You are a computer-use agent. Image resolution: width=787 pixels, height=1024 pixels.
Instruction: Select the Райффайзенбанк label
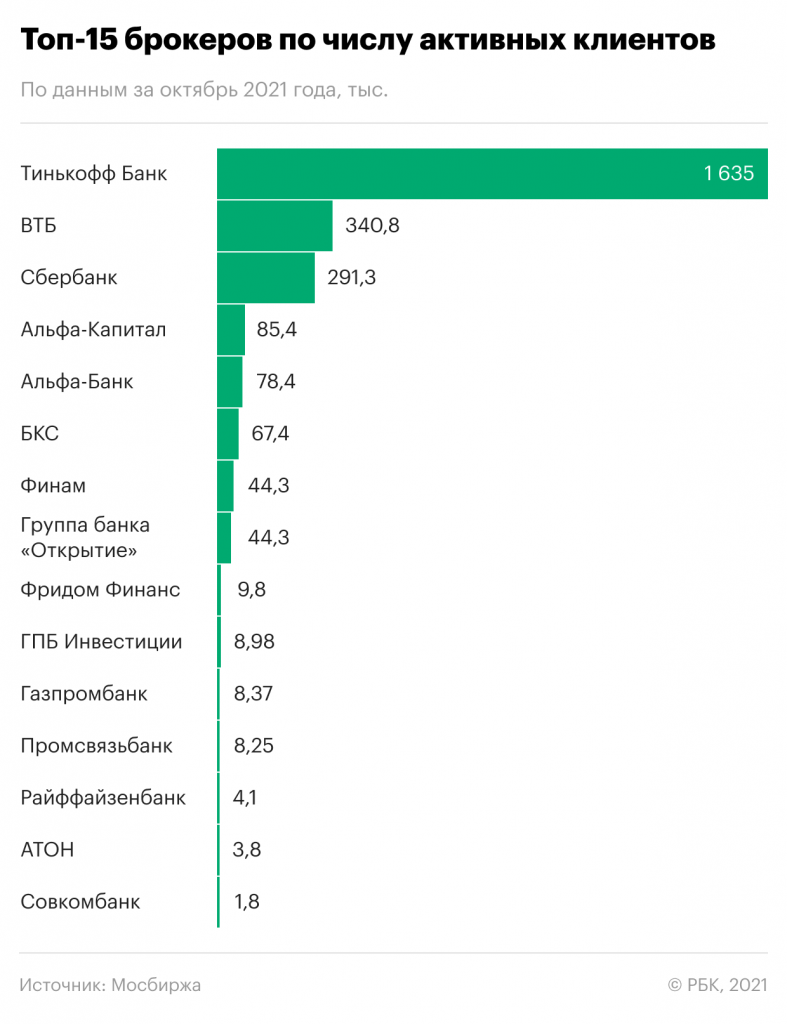click(x=103, y=798)
